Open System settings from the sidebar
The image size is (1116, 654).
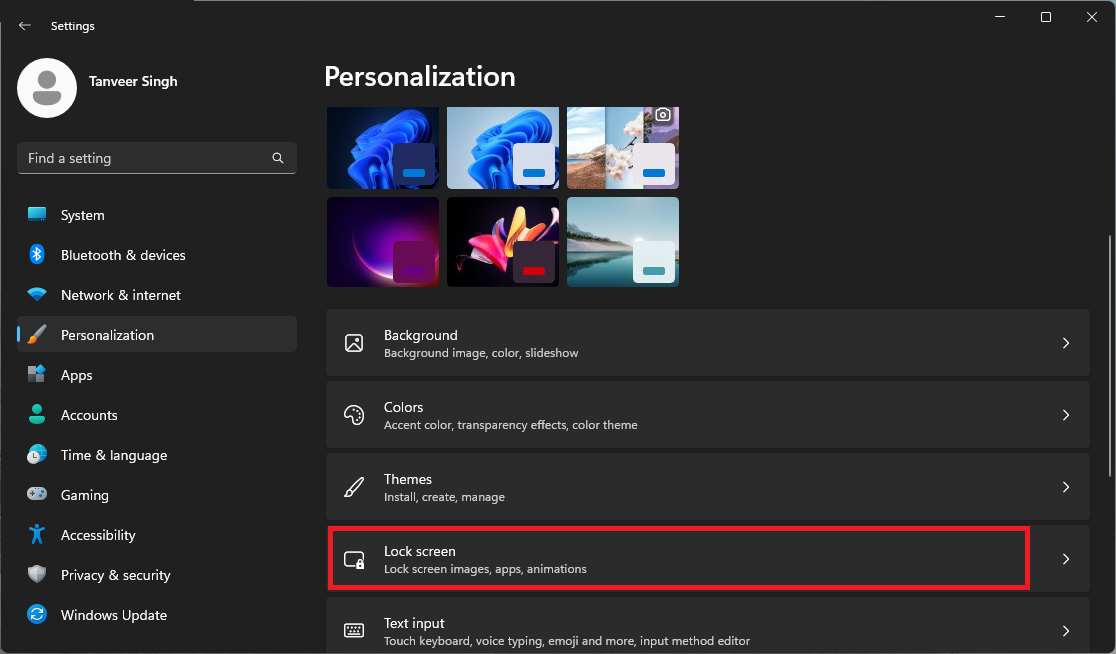[82, 214]
